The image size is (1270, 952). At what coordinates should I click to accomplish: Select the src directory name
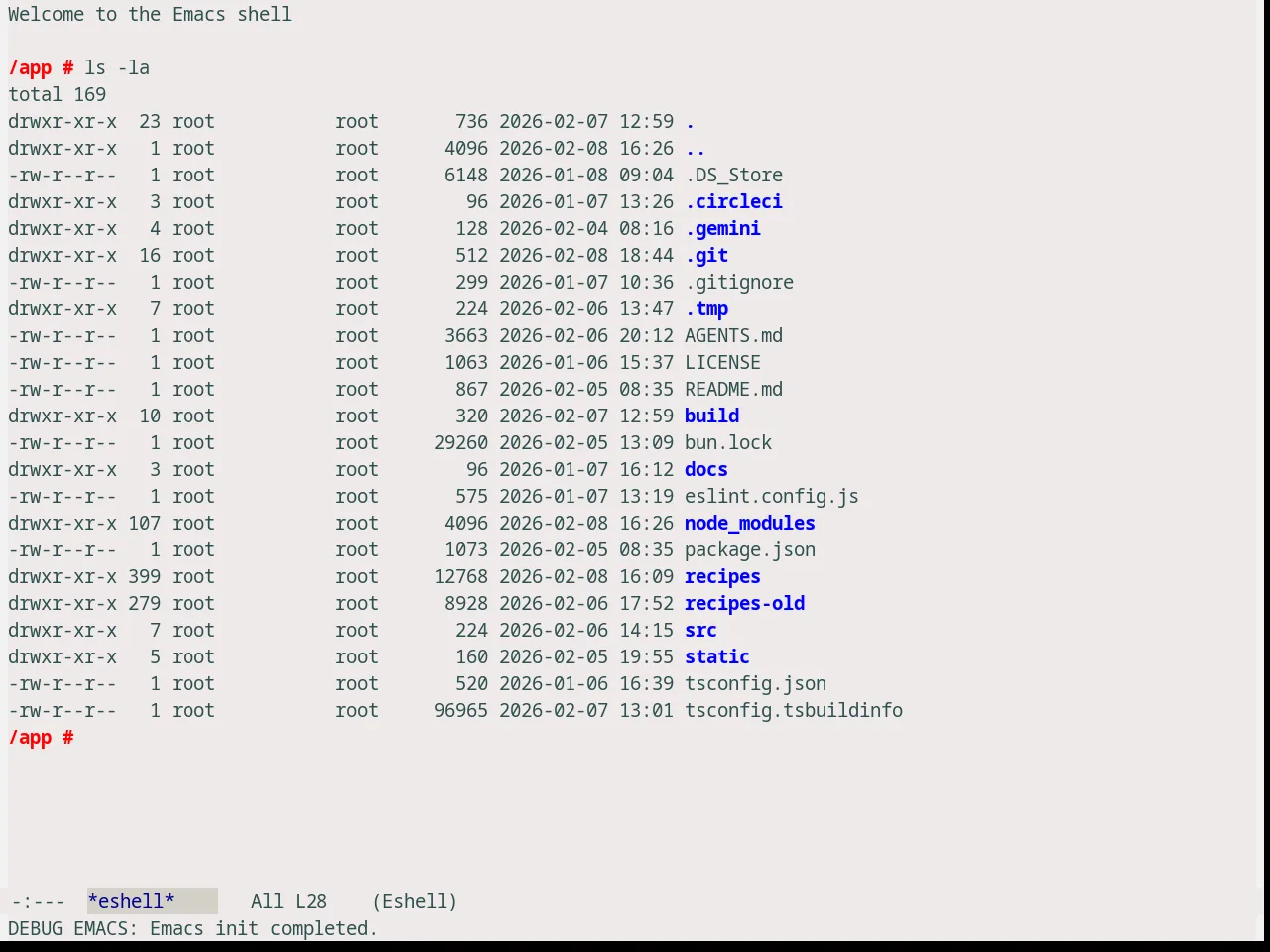click(700, 630)
